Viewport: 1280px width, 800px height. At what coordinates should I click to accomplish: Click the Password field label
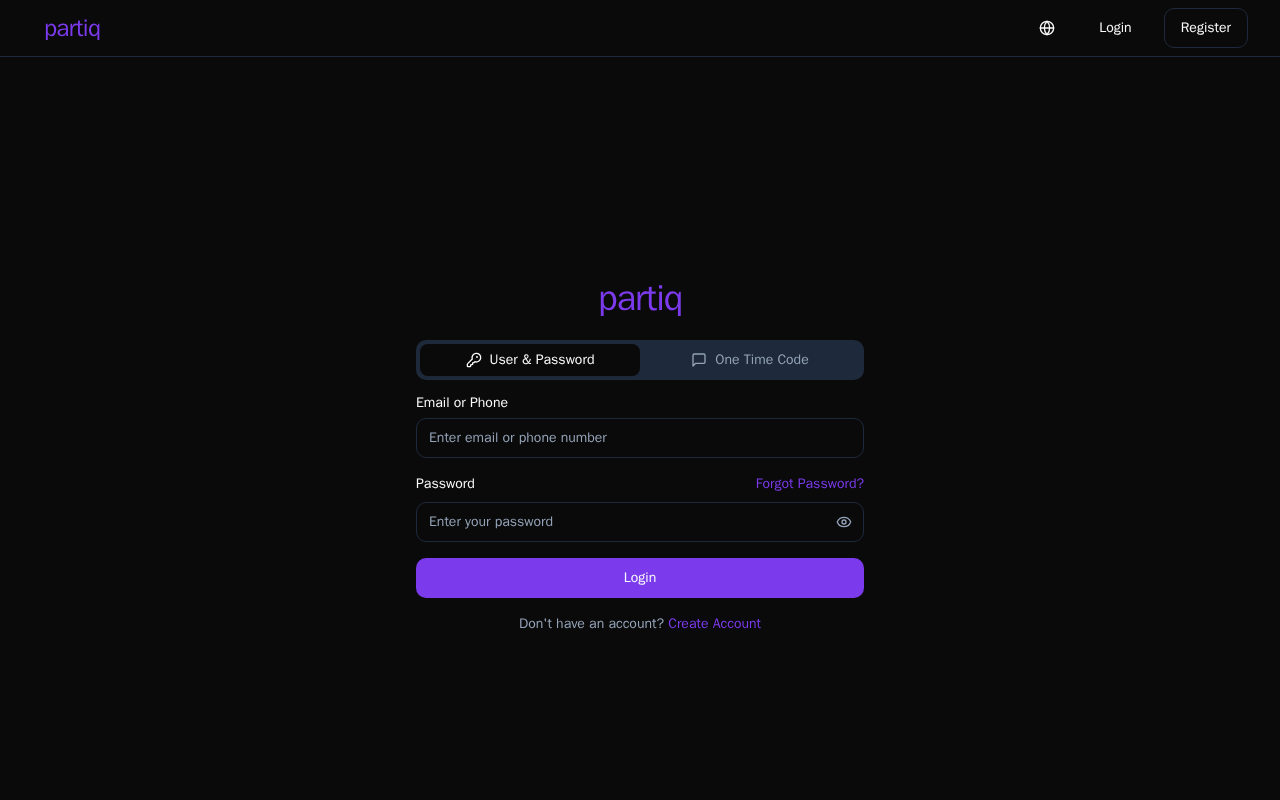[445, 484]
